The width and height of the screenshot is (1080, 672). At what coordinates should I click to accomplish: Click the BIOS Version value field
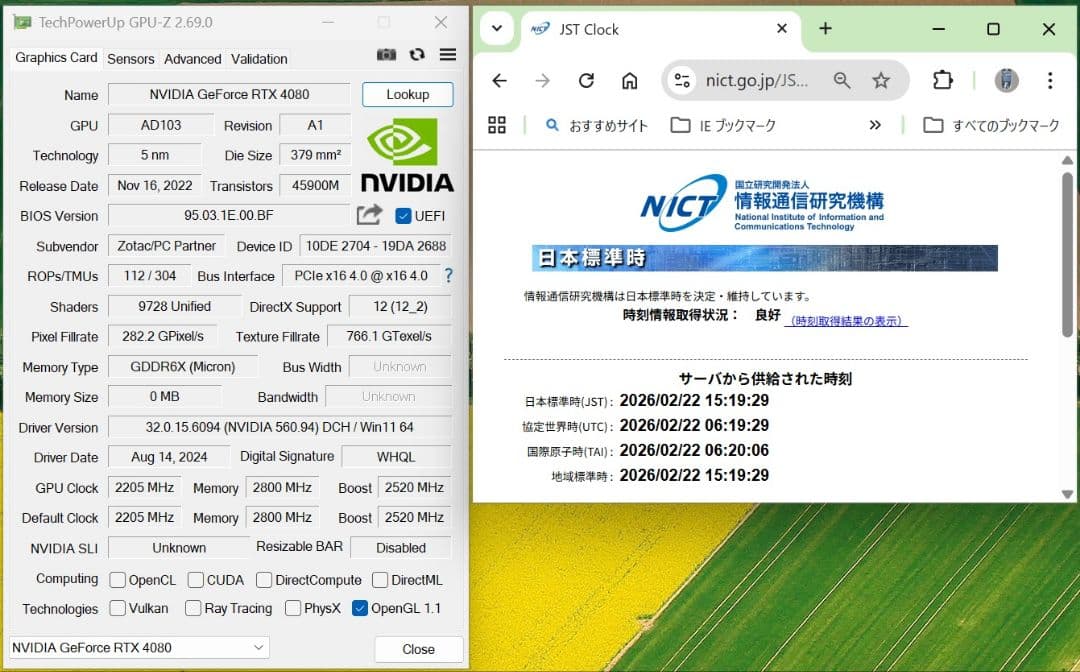tap(229, 216)
